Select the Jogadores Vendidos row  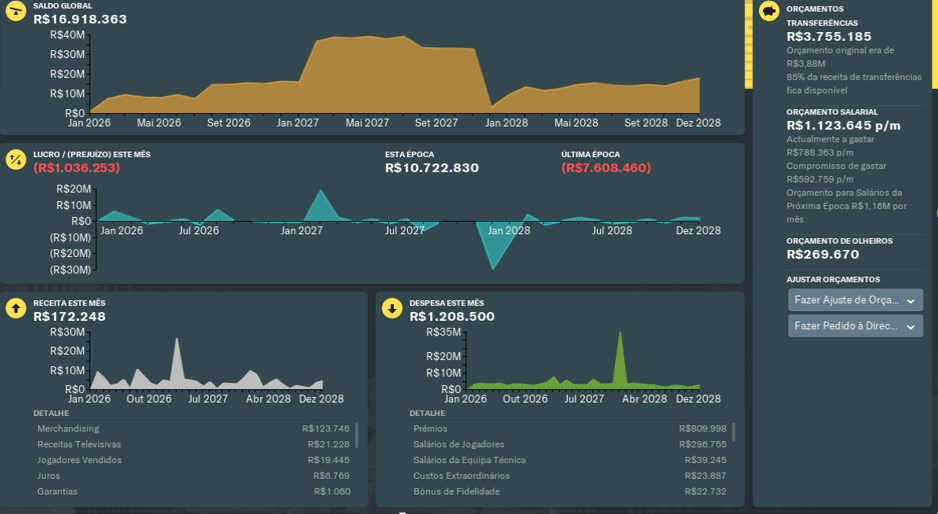[x=193, y=460]
